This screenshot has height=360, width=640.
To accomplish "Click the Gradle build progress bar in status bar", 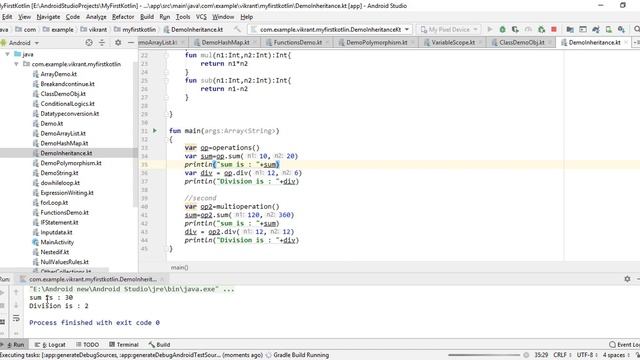I will coord(484,355).
